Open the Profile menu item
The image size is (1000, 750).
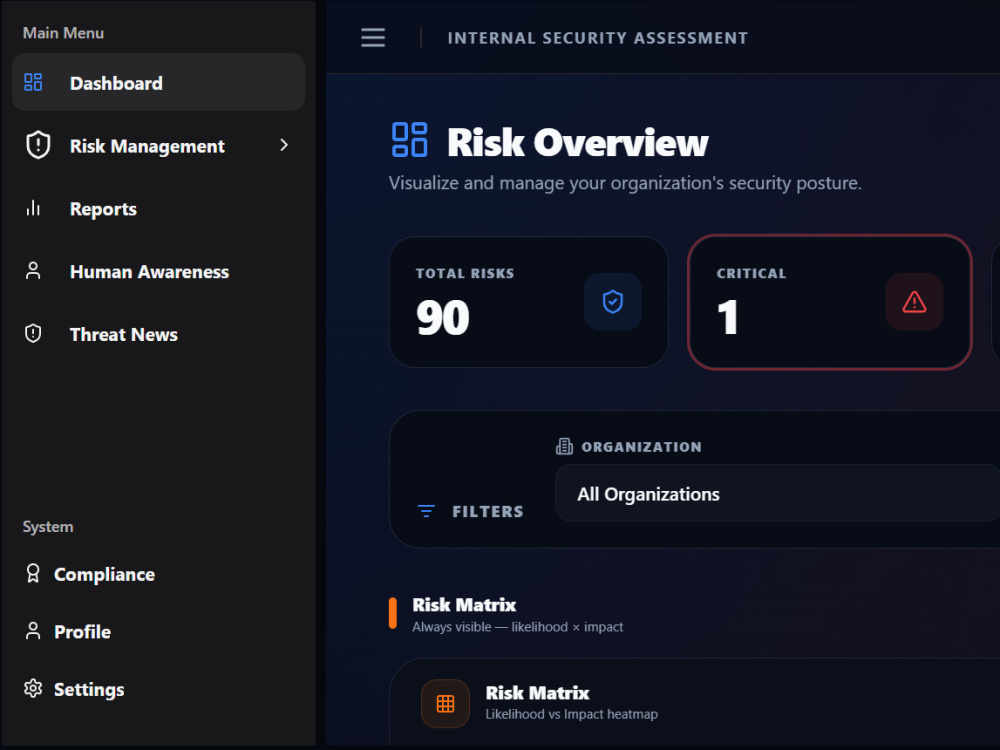(x=158, y=631)
